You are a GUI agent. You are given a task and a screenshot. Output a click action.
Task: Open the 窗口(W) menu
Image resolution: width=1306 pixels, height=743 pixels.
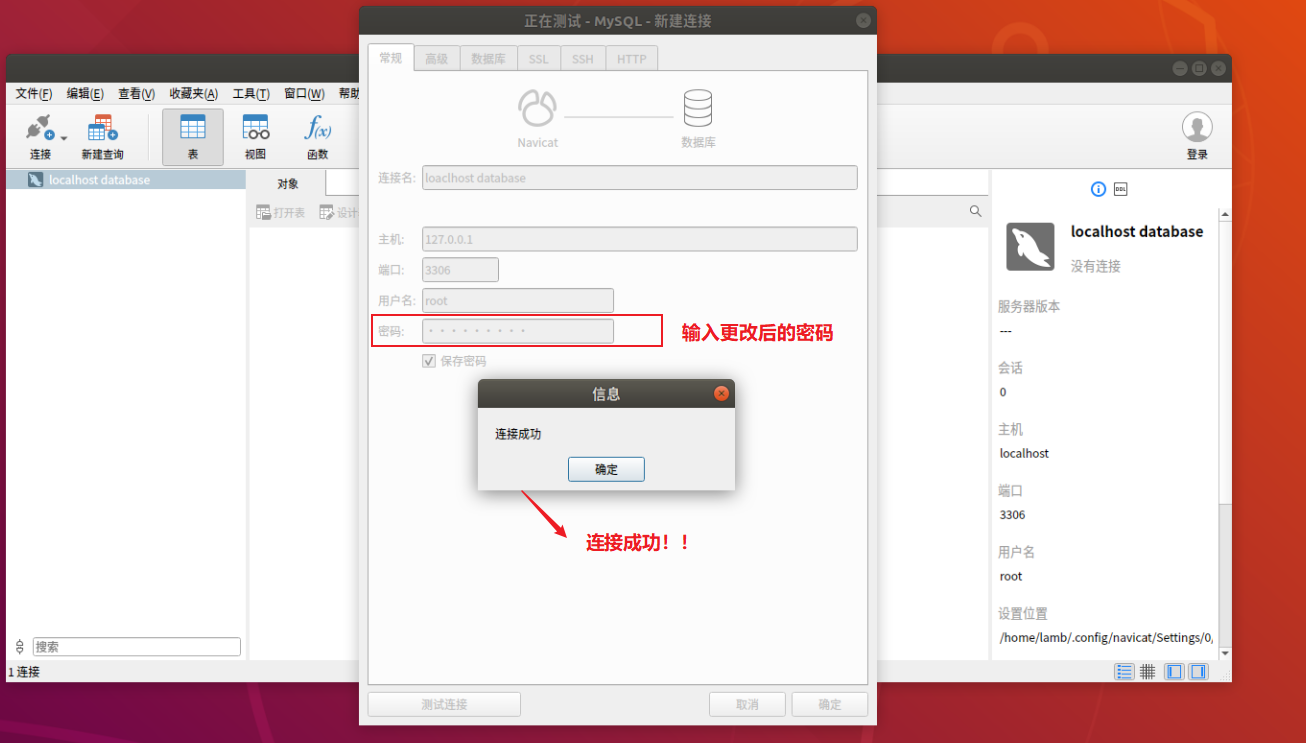tap(304, 93)
